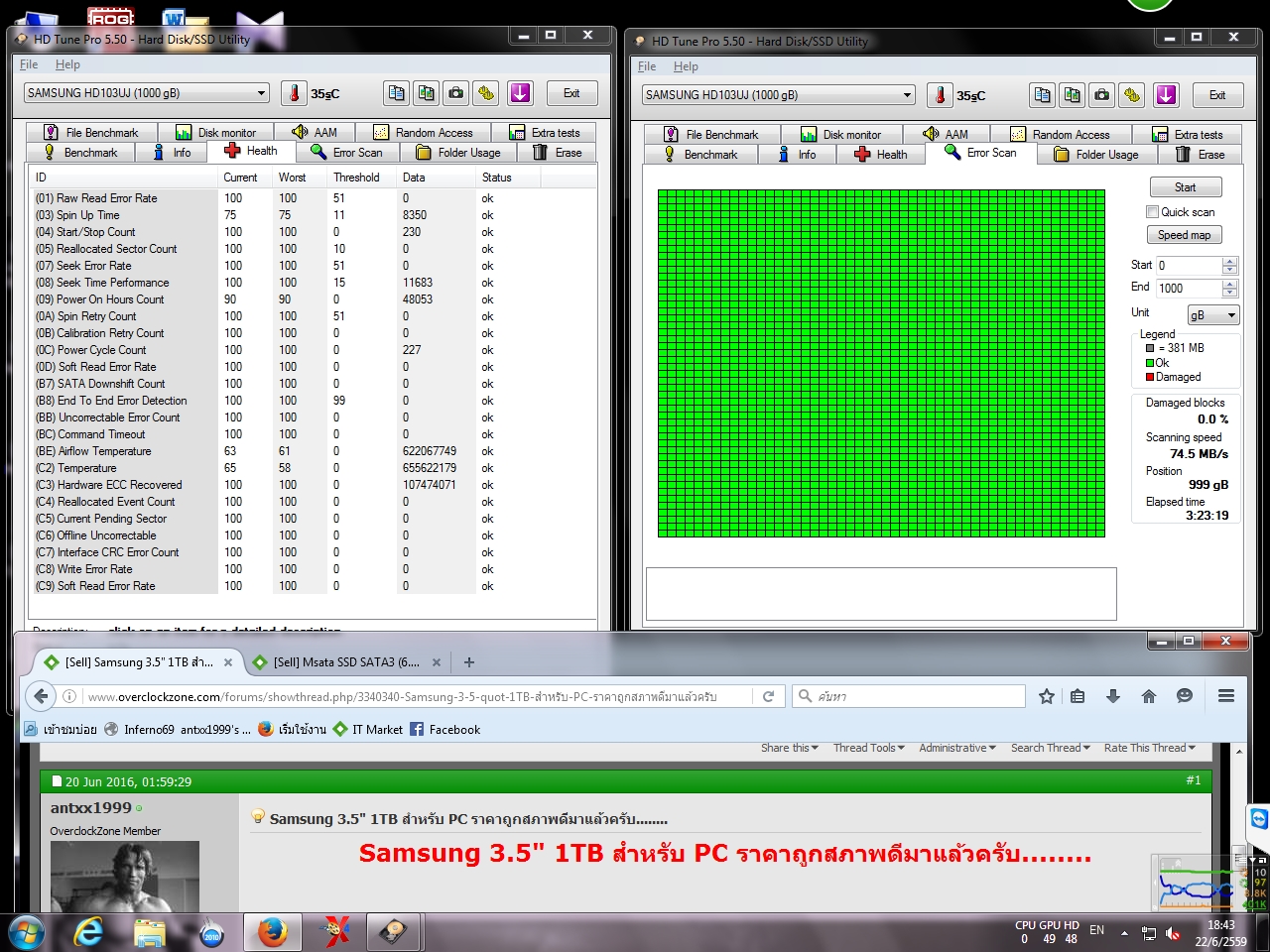Click the purple download arrow icon in left toolbar

click(x=520, y=93)
